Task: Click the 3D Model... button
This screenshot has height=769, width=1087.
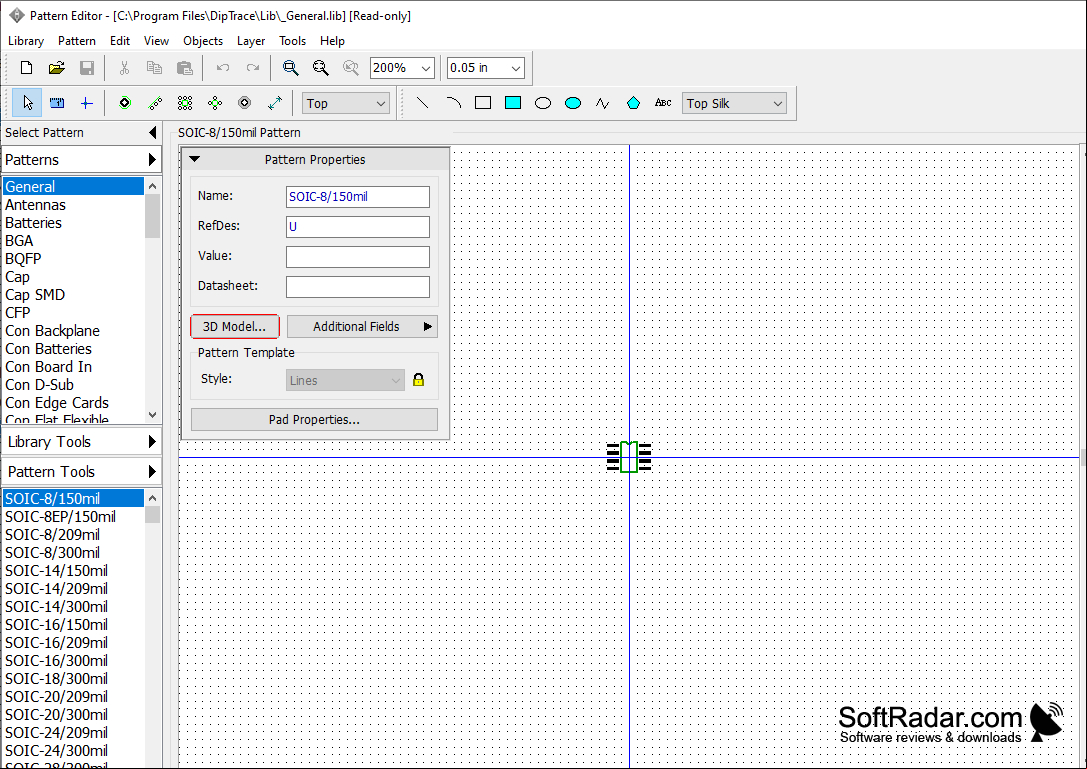Action: 234,327
